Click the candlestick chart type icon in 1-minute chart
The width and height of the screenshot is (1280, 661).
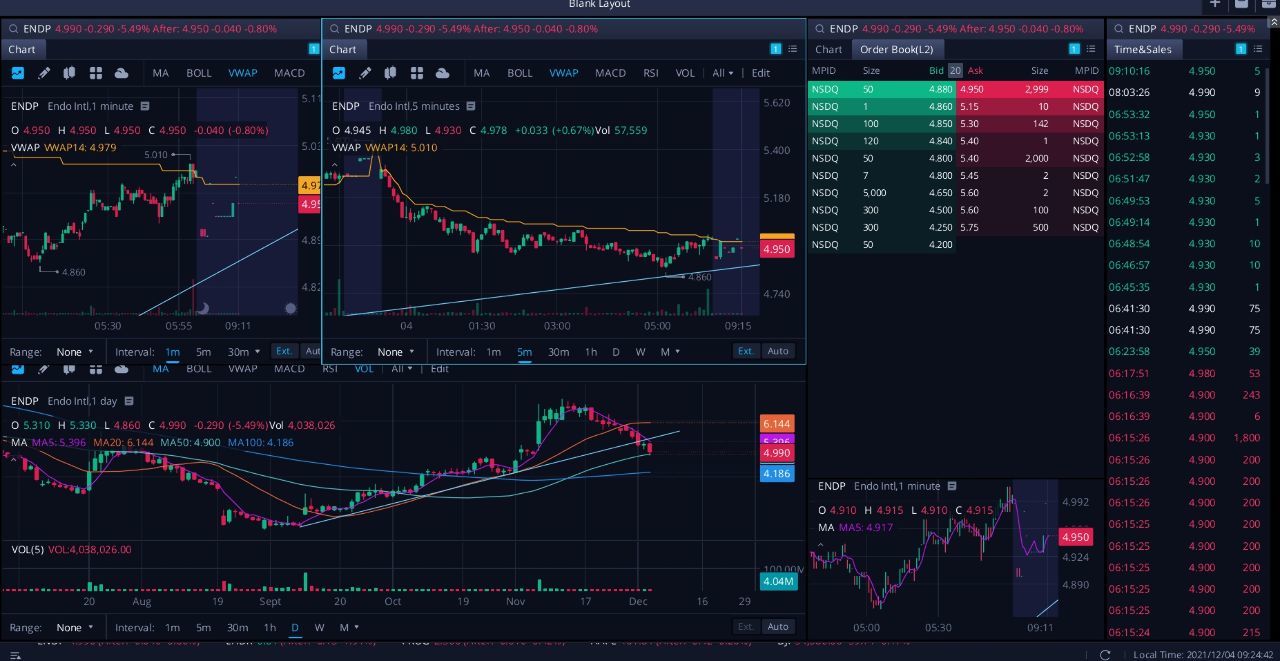point(69,73)
